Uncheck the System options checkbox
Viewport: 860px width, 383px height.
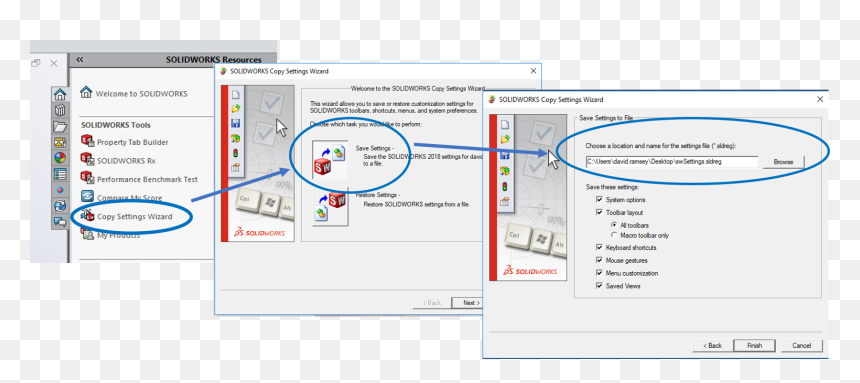[x=598, y=200]
